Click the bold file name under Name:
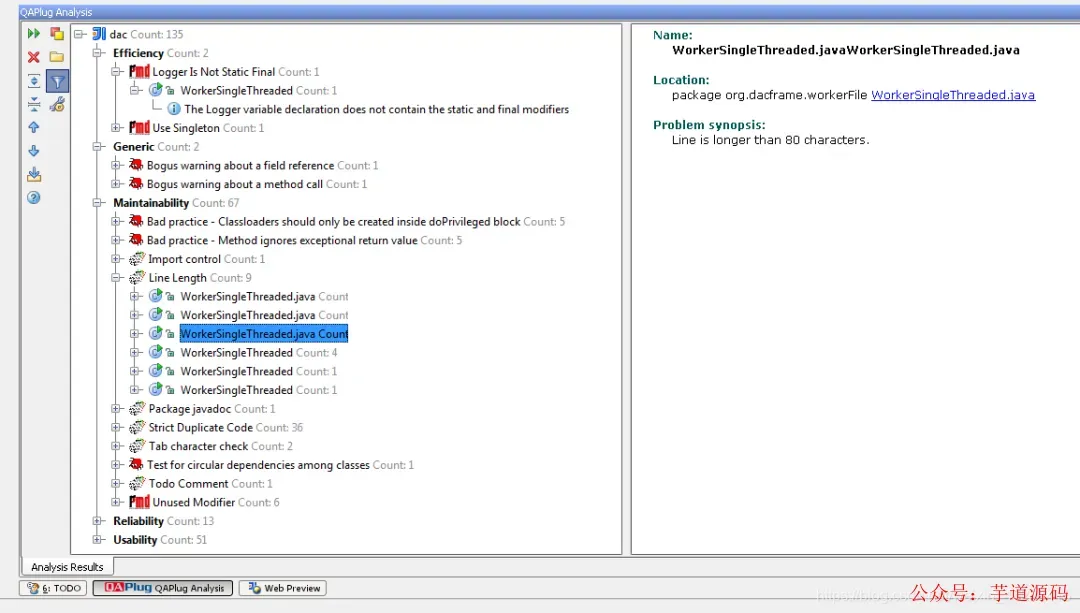 click(846, 50)
